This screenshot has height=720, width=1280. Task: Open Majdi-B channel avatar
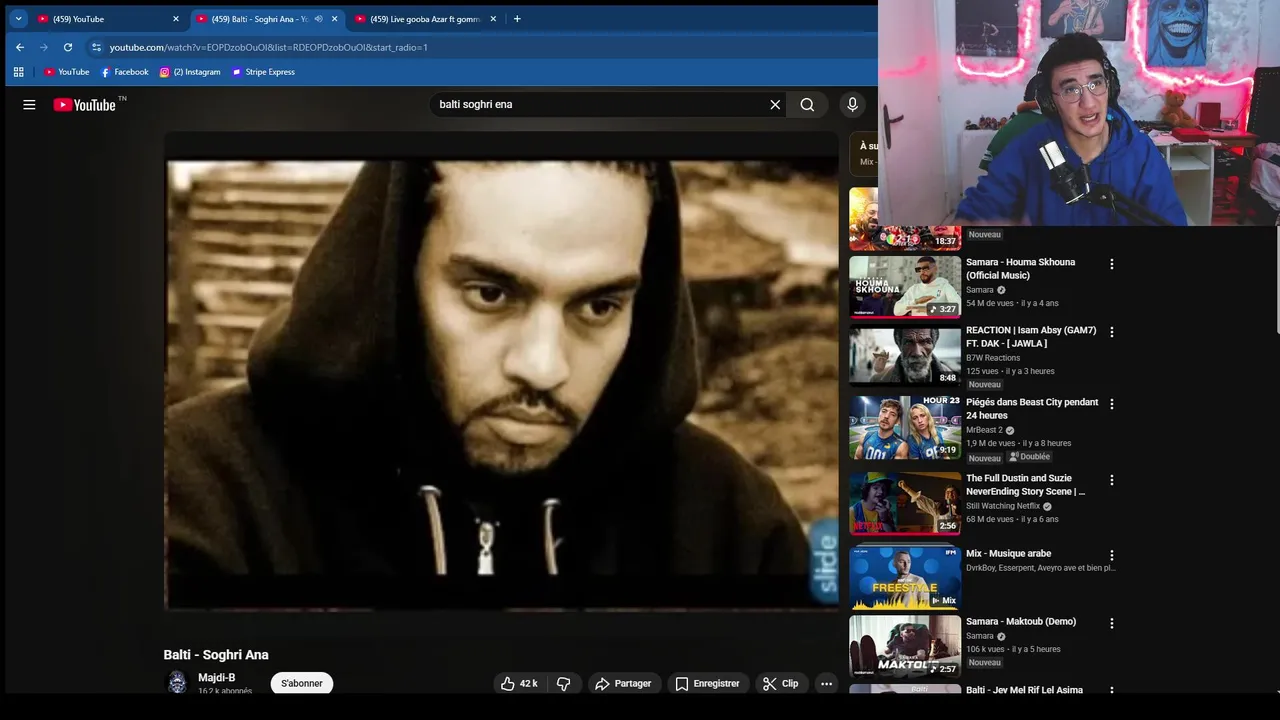177,683
